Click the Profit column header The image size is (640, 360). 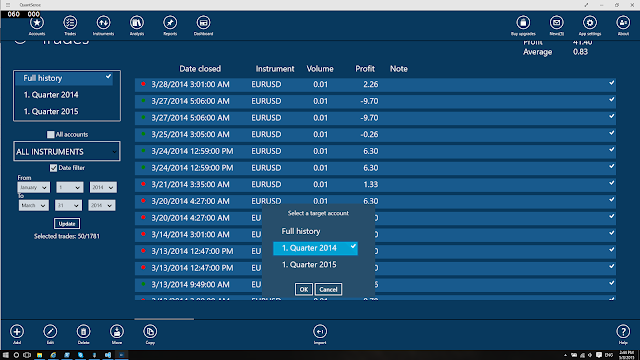pyautogui.click(x=365, y=69)
